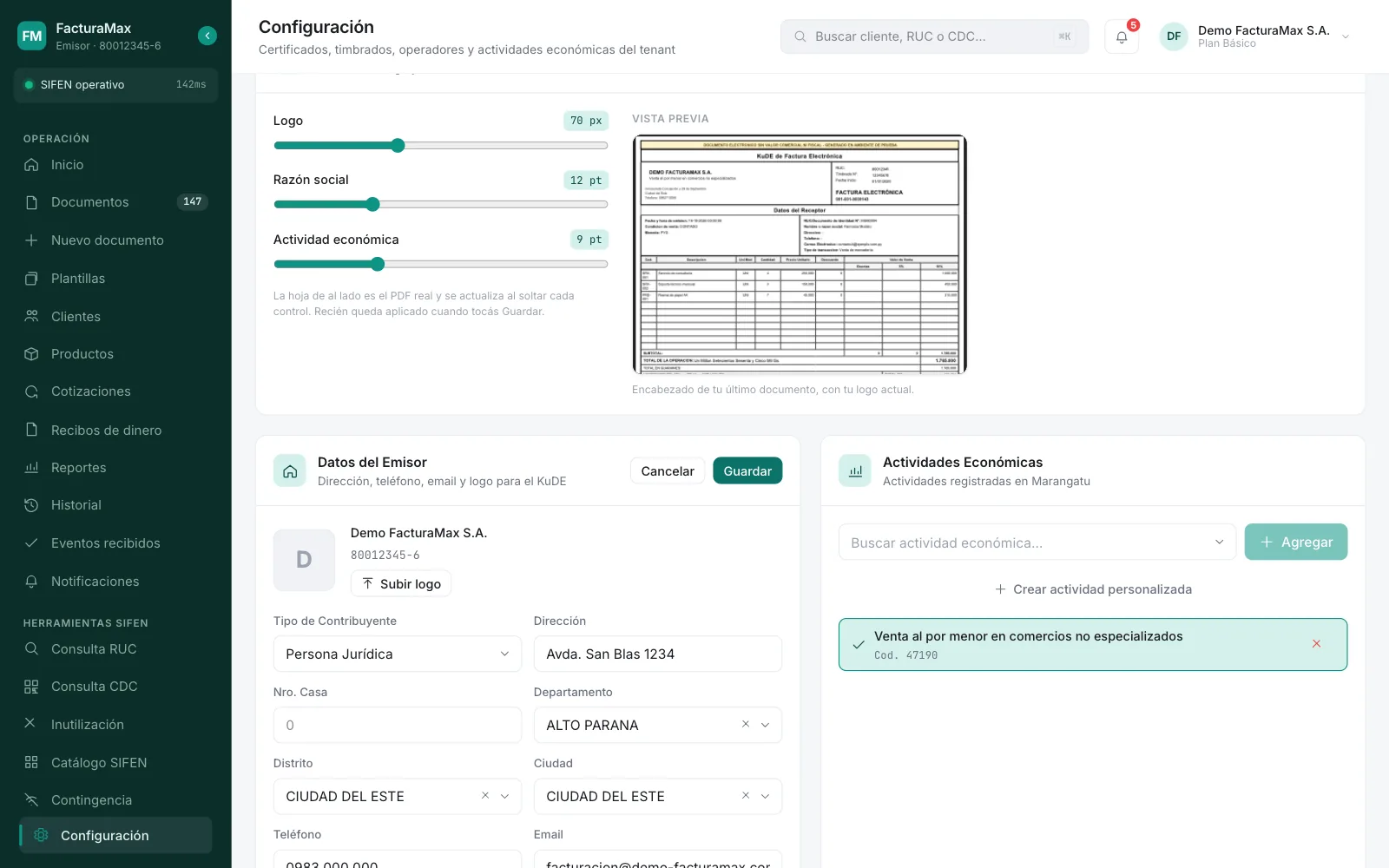The height and width of the screenshot is (868, 1389).
Task: Click the Reportes chart icon
Action: [31, 467]
